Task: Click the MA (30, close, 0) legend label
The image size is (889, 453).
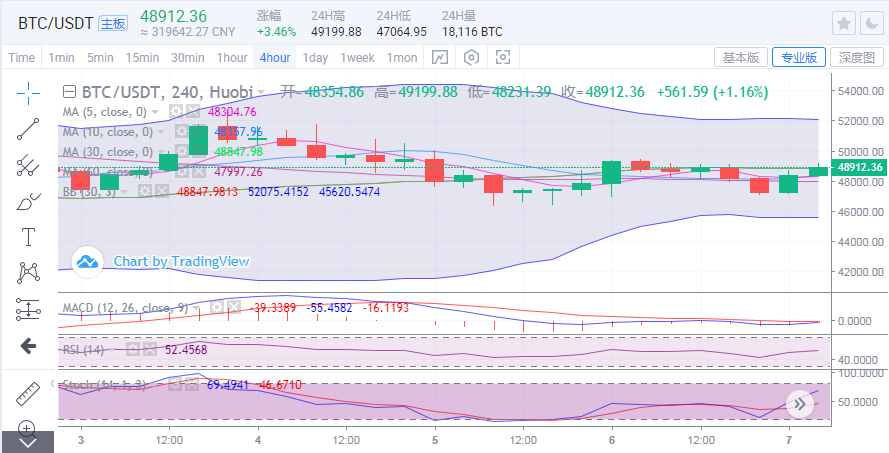Action: click(x=108, y=152)
